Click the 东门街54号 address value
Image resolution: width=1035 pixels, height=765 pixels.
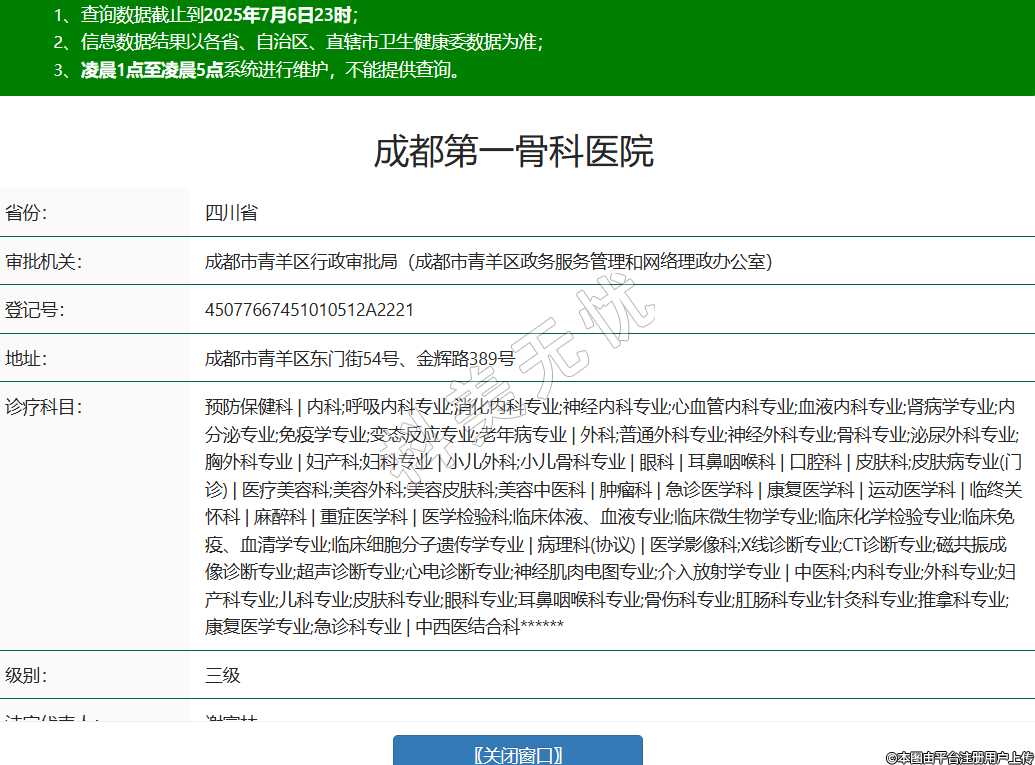click(360, 359)
